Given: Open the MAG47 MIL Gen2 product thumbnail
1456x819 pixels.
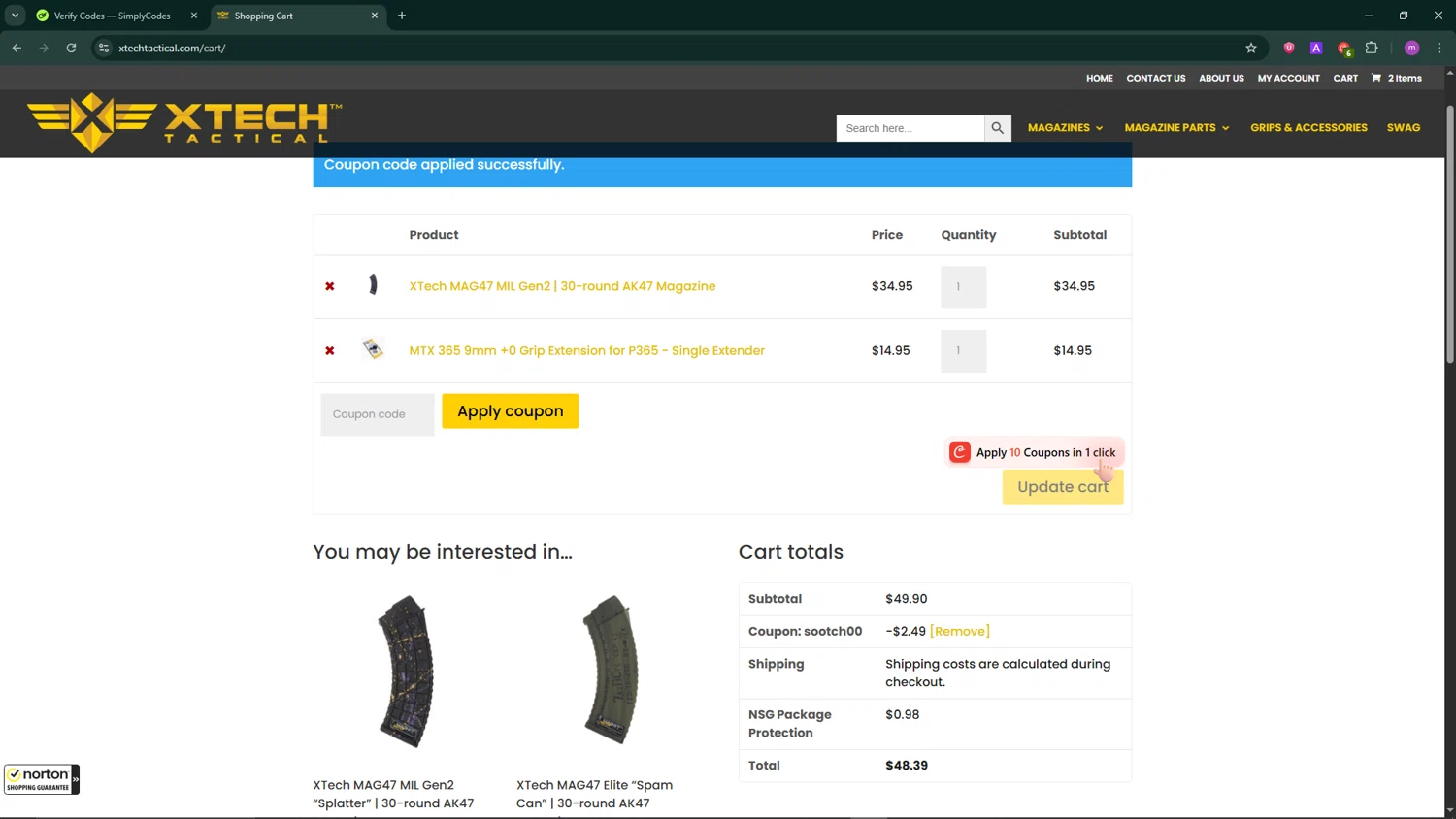Looking at the screenshot, I should (373, 284).
